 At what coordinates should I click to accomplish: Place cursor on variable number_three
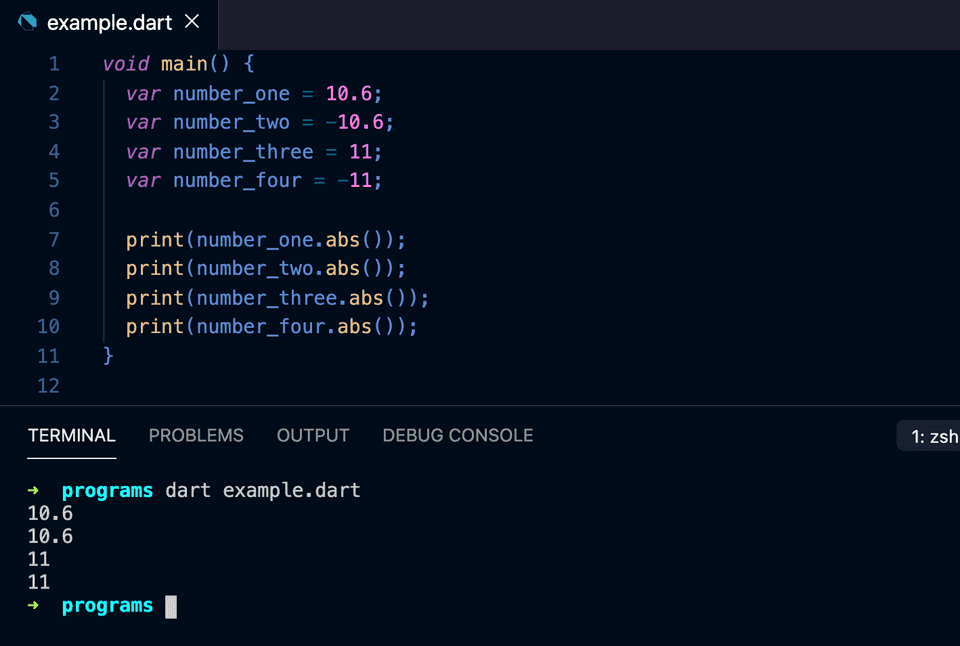tap(243, 151)
